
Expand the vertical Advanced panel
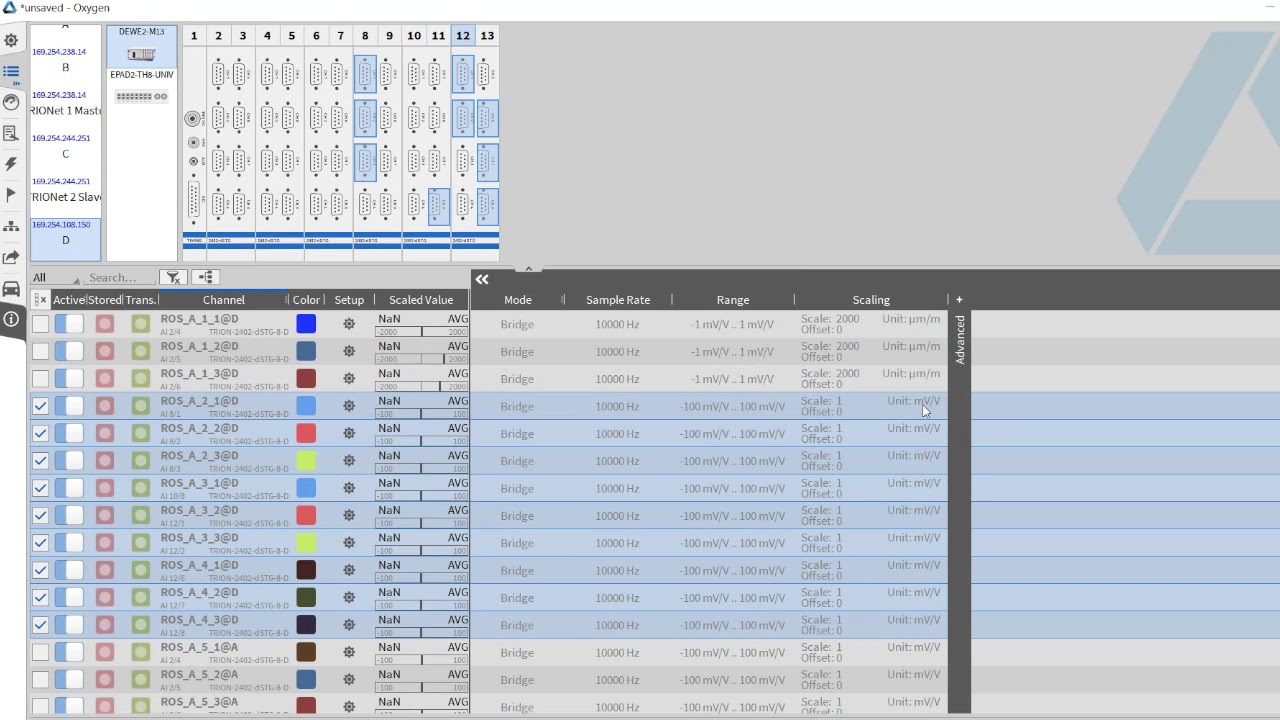(x=960, y=339)
